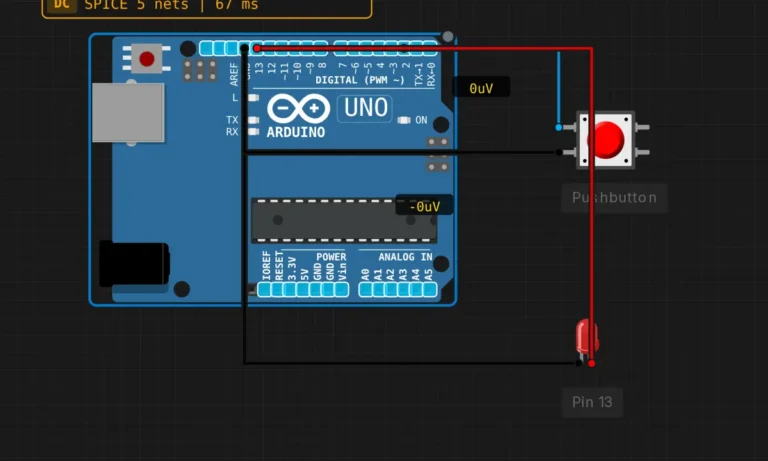Click the A5 analog pin header
This screenshot has width=768, height=461.
[429, 290]
